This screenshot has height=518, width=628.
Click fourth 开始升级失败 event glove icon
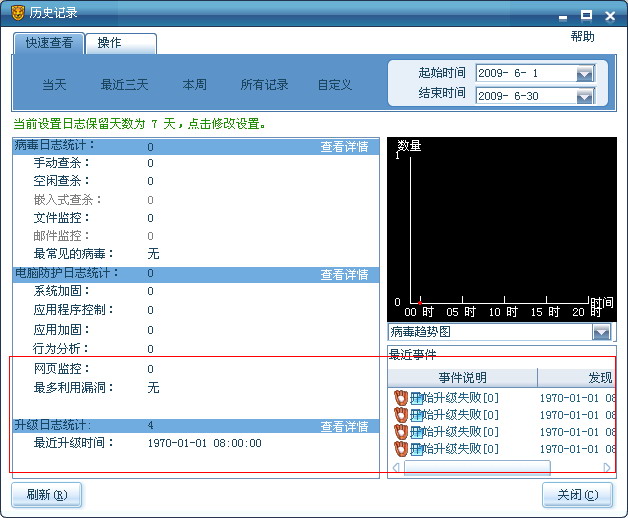click(401, 449)
